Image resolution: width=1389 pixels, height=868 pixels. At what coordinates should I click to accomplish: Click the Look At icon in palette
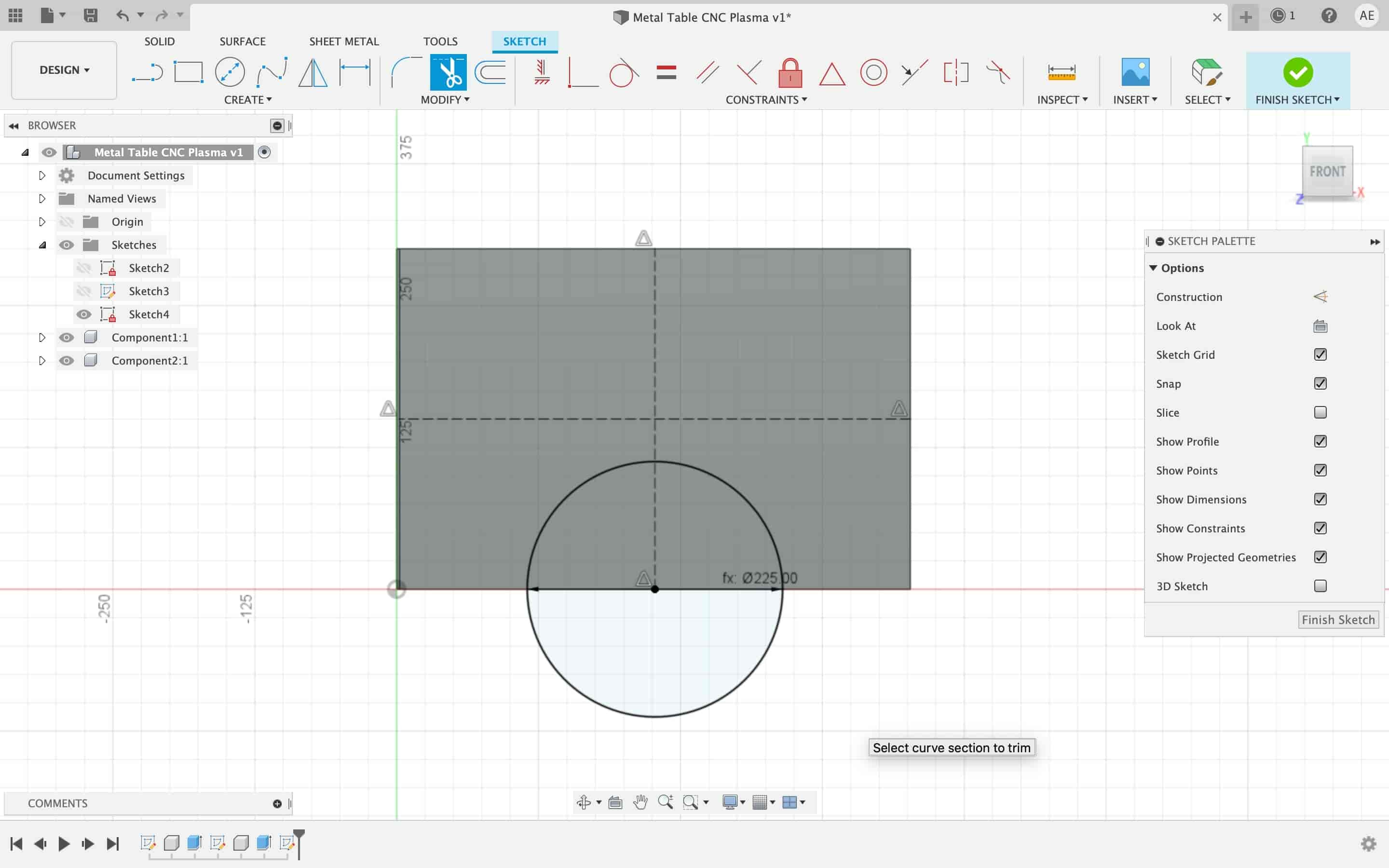[x=1320, y=326]
